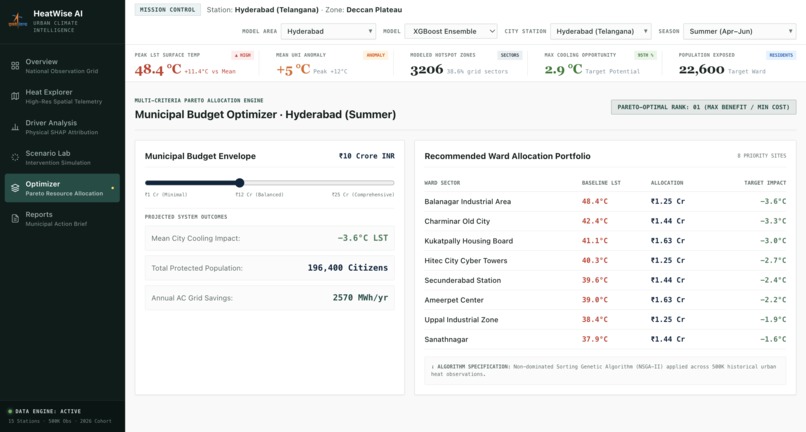Click the 196,400 Citizens value

[347, 268]
